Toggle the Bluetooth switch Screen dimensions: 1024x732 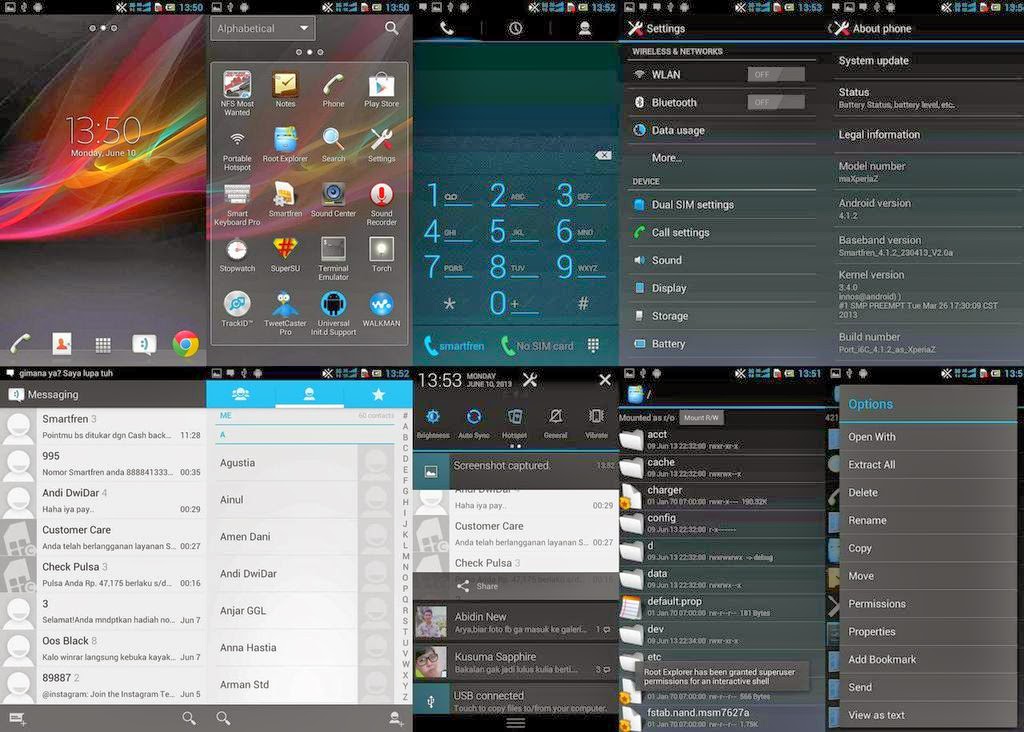pyautogui.click(x=775, y=102)
